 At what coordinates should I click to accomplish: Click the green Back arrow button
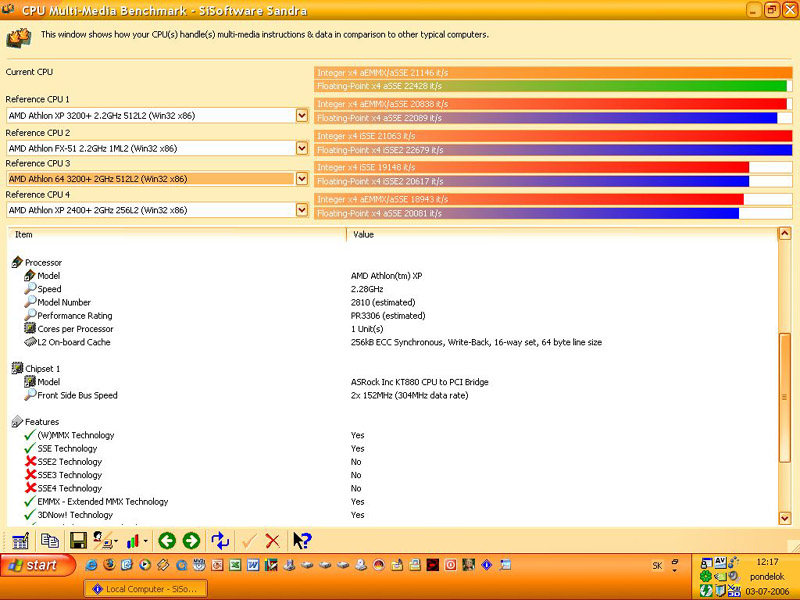pyautogui.click(x=167, y=541)
